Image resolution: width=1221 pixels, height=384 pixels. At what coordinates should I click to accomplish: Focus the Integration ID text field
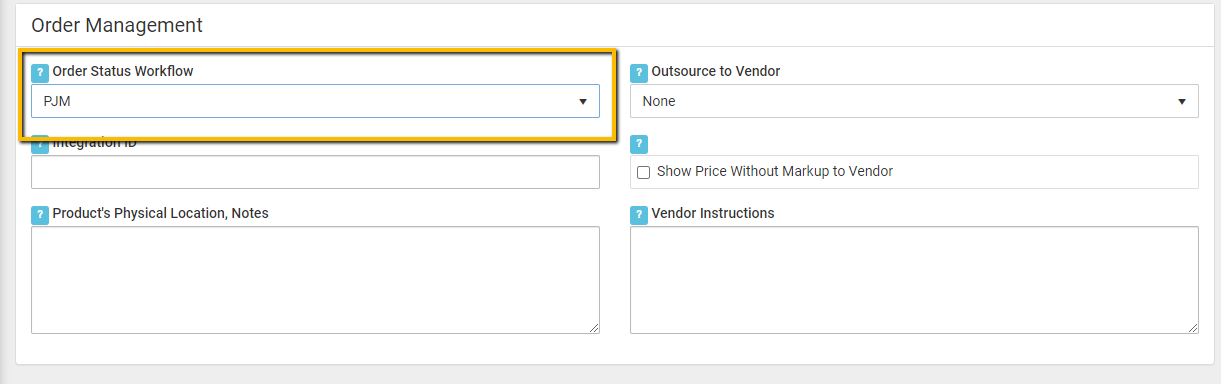pyautogui.click(x=315, y=172)
